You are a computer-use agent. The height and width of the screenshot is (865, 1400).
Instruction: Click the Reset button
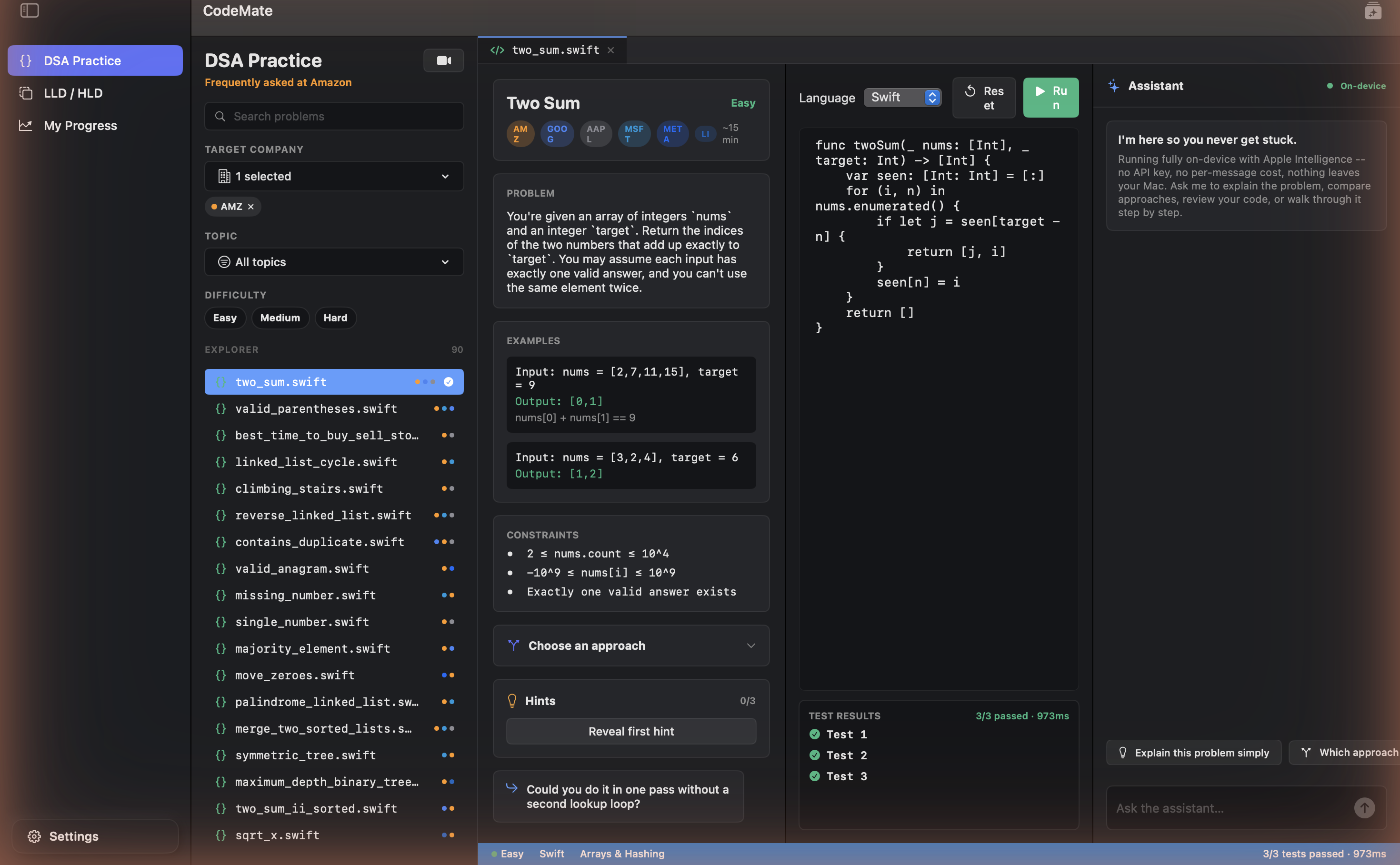point(984,98)
